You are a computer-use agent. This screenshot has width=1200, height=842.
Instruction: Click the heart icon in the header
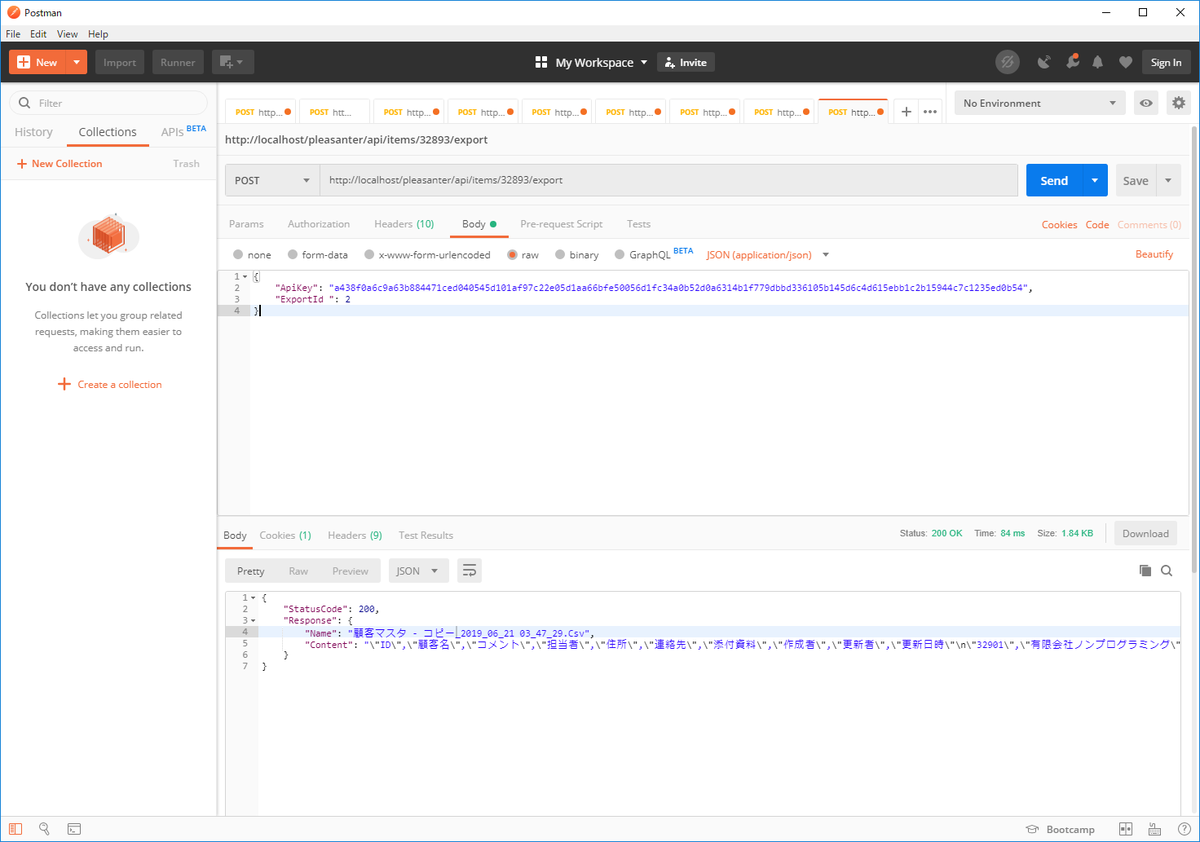coord(1125,61)
